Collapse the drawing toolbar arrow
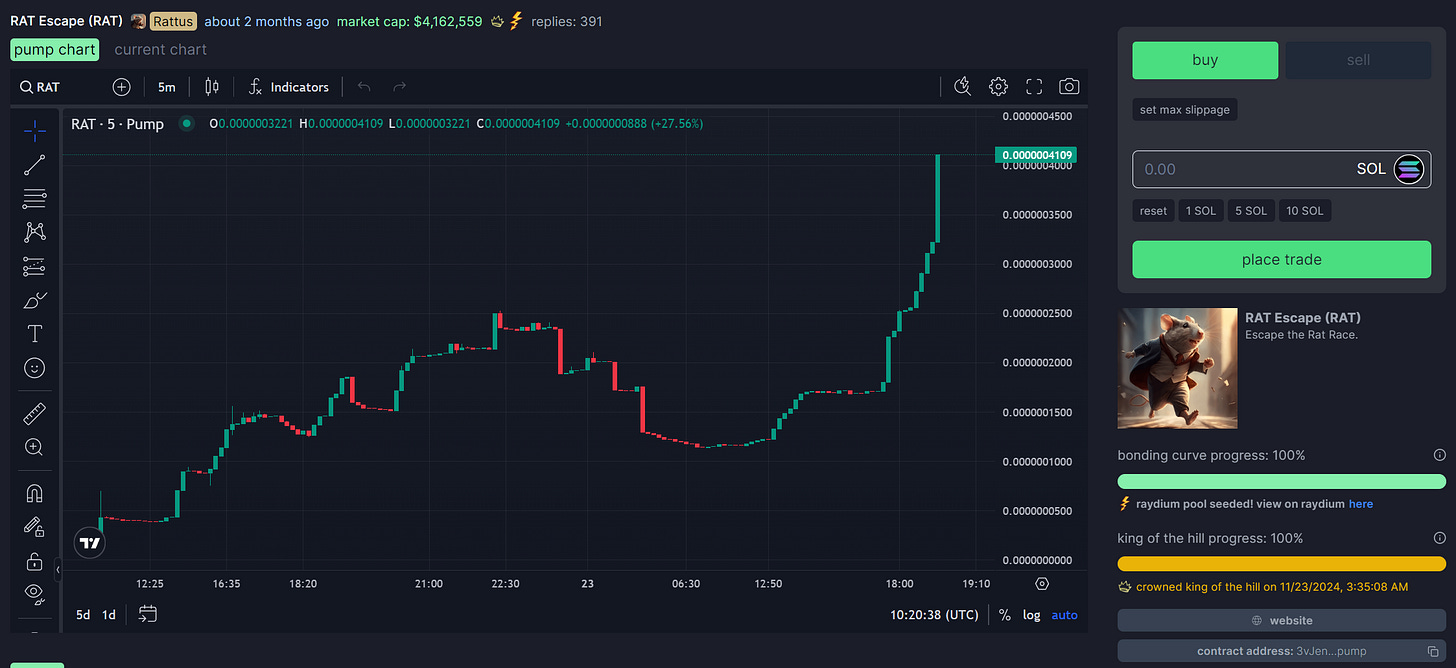 pyautogui.click(x=57, y=569)
